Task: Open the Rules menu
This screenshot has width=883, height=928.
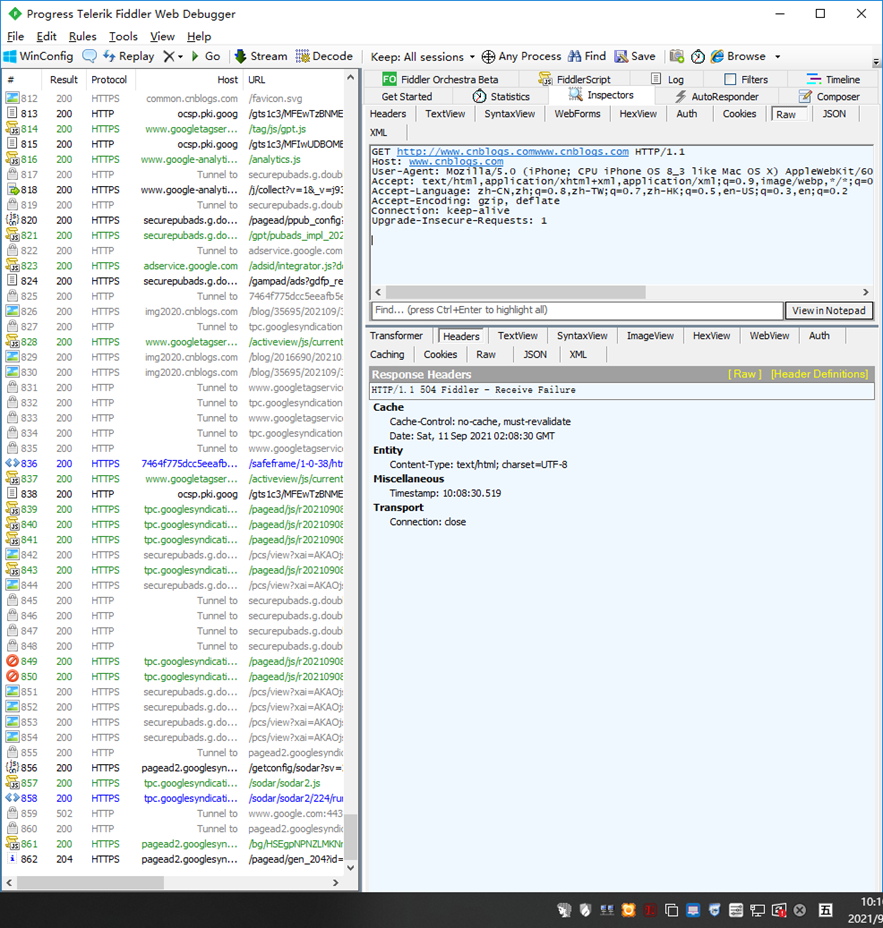Action: click(x=82, y=36)
